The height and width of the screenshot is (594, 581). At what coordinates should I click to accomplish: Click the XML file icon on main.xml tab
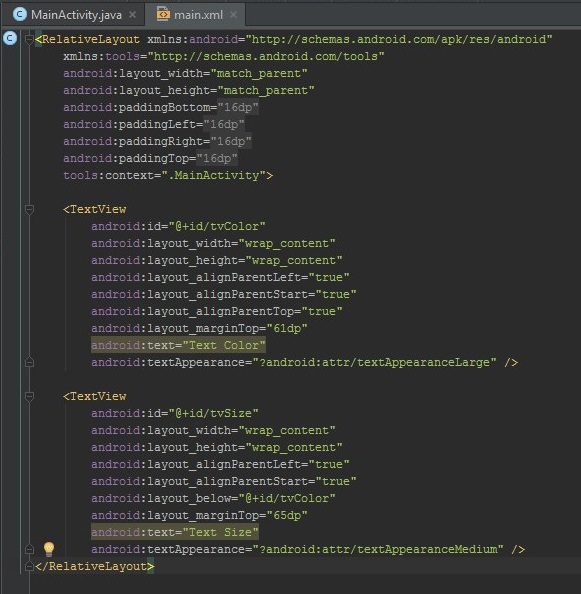tap(163, 15)
